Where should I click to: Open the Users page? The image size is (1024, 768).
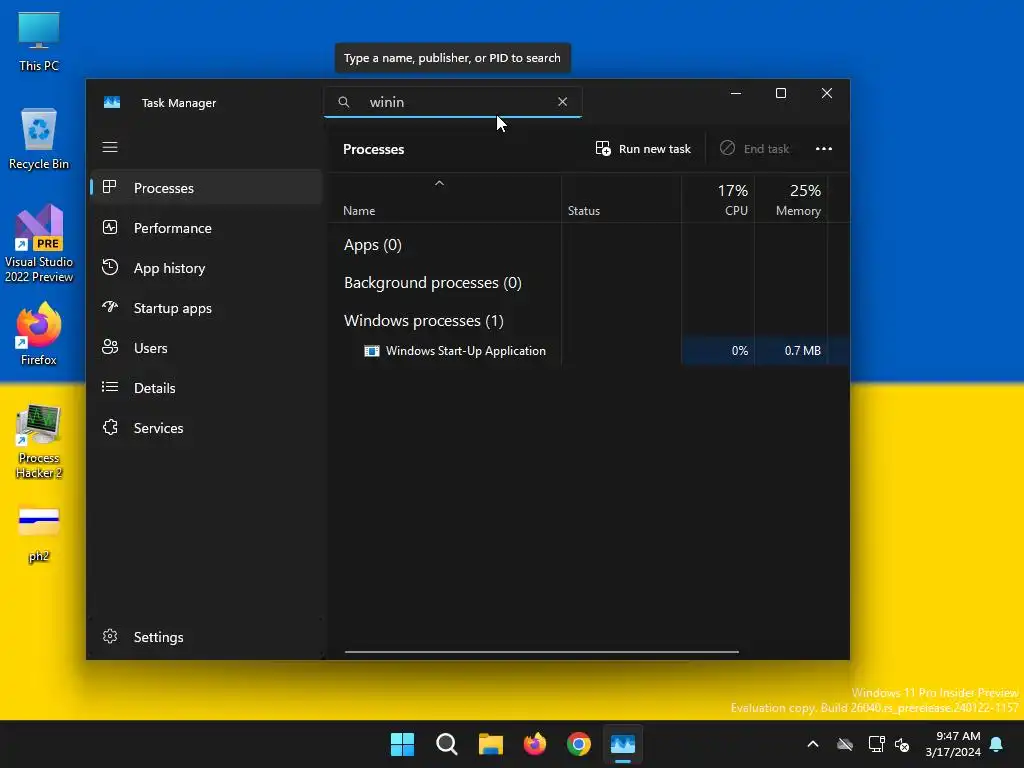click(206, 348)
